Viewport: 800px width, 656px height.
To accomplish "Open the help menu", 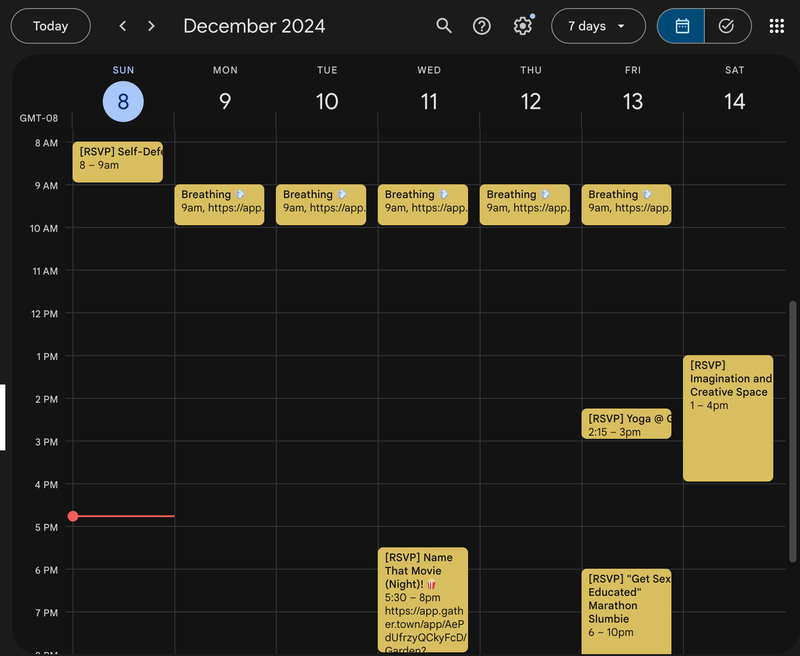I will click(482, 26).
